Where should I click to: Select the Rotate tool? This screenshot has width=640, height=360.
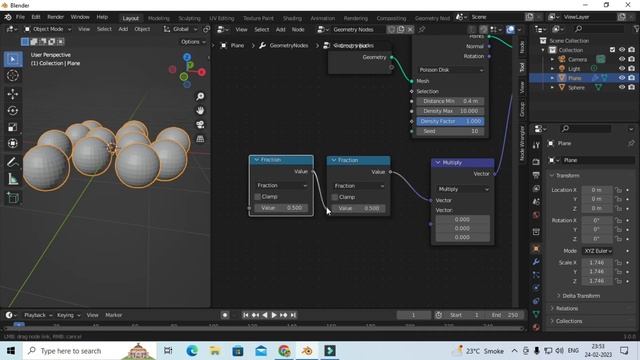[13, 111]
